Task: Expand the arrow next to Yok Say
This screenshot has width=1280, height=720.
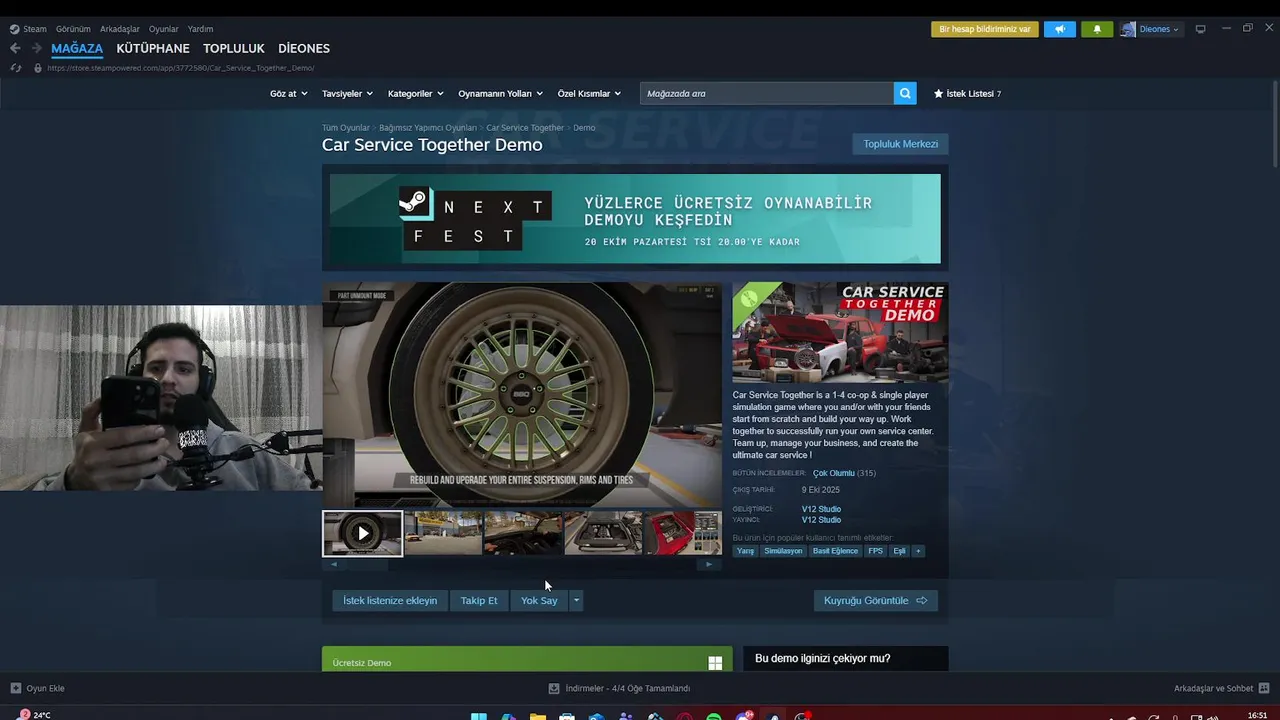Action: [x=576, y=600]
